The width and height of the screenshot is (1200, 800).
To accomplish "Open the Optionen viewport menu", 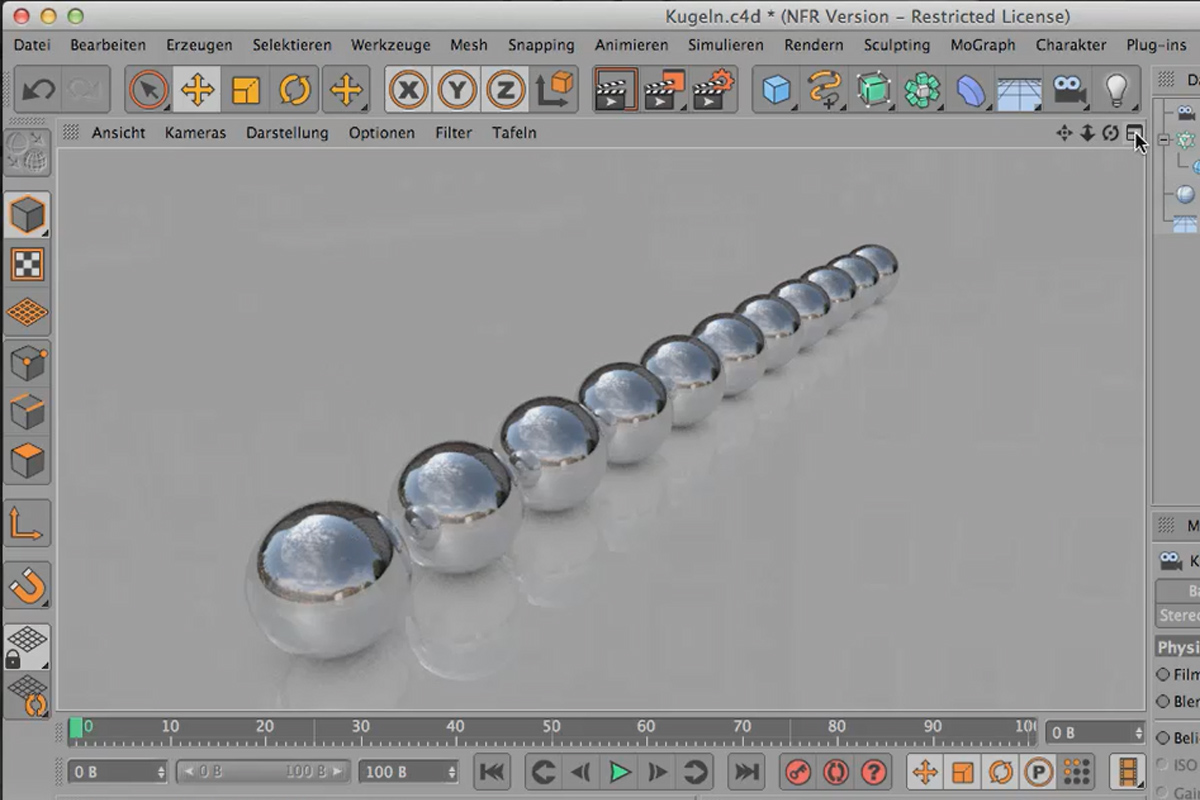I will tap(382, 132).
